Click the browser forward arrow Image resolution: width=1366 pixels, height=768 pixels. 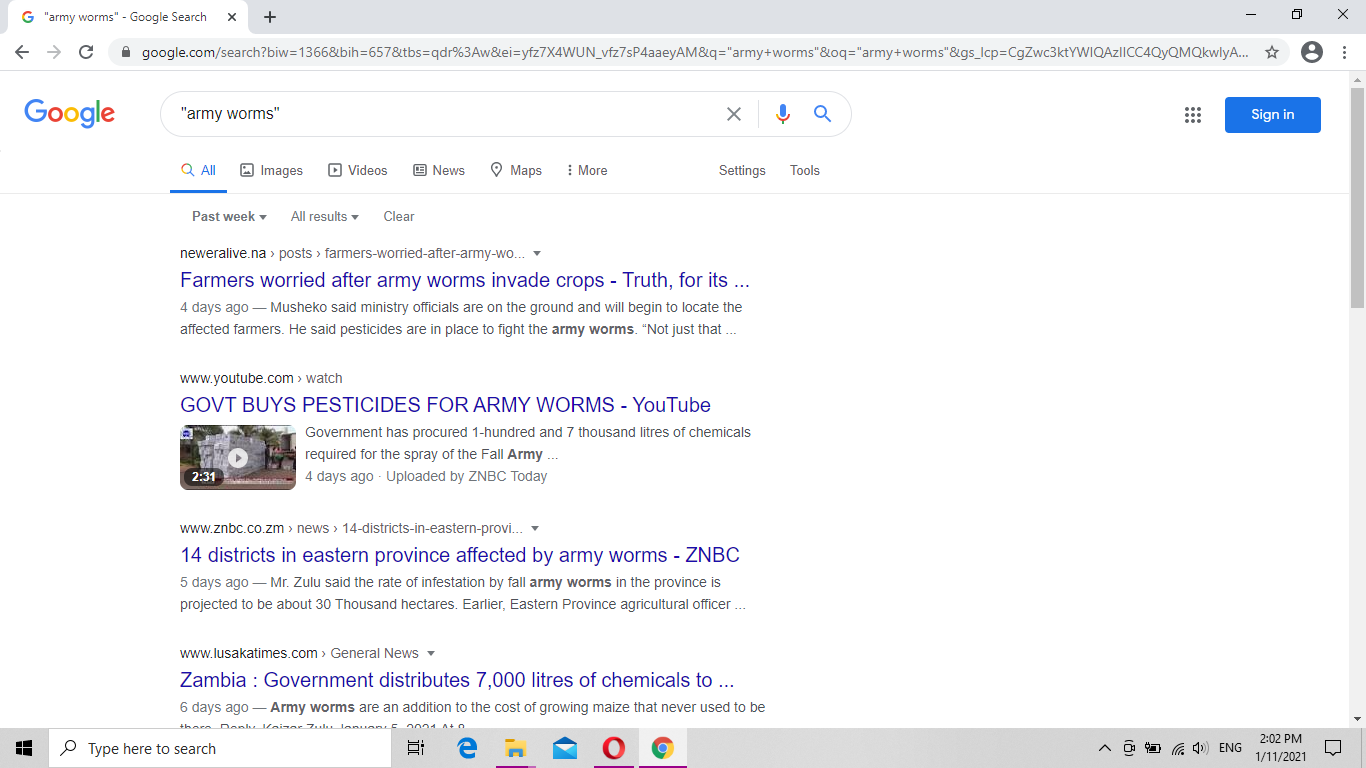coord(54,52)
